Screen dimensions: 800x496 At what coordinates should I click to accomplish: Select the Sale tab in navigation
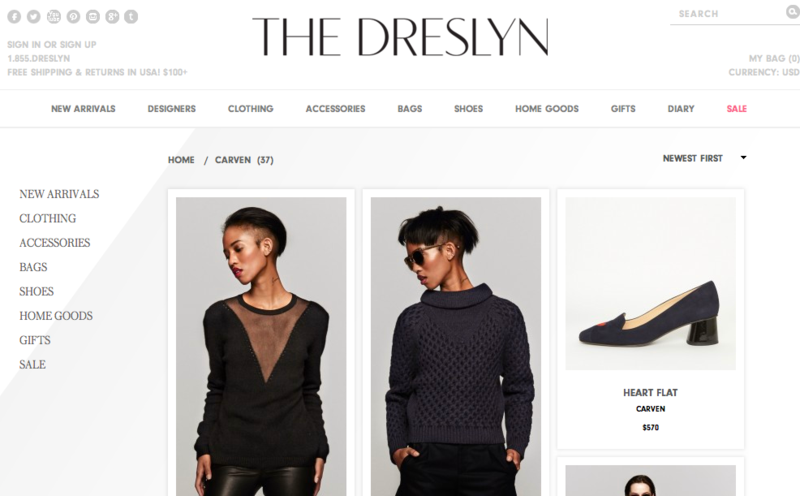[x=736, y=109]
